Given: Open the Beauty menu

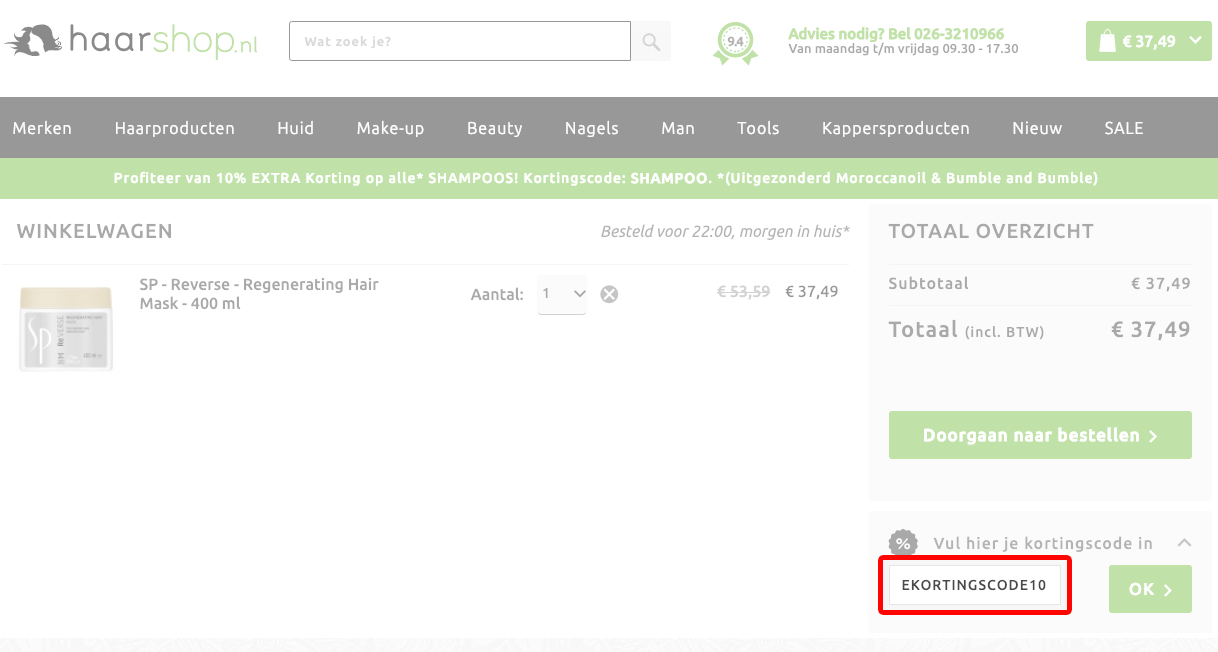Looking at the screenshot, I should coord(495,128).
